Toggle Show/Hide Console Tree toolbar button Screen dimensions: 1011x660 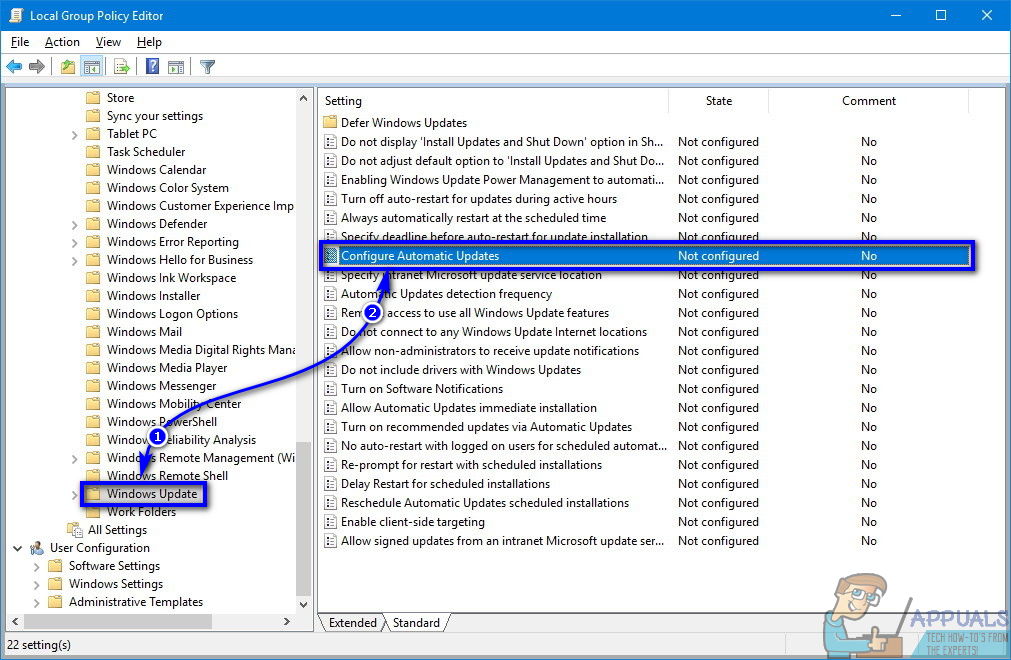pyautogui.click(x=91, y=67)
